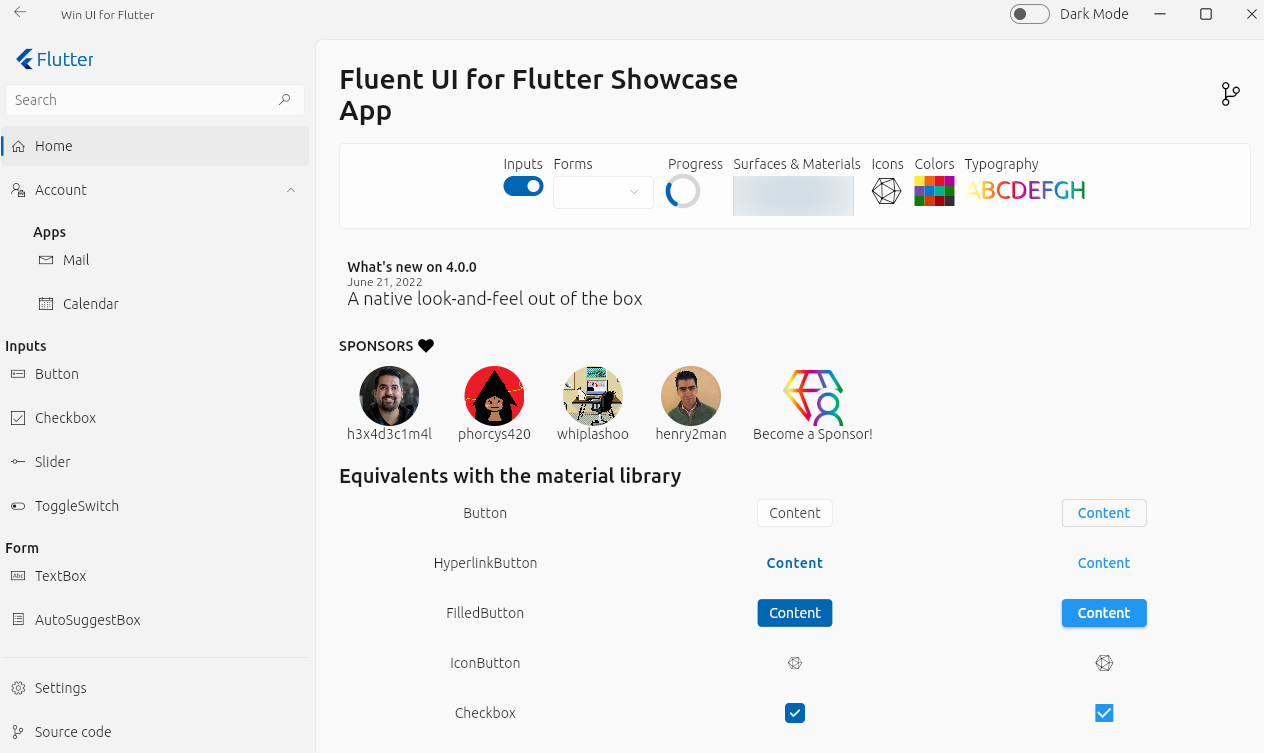Click the back arrow in the title bar
Screen dimensions: 1264x753
tap(20, 14)
